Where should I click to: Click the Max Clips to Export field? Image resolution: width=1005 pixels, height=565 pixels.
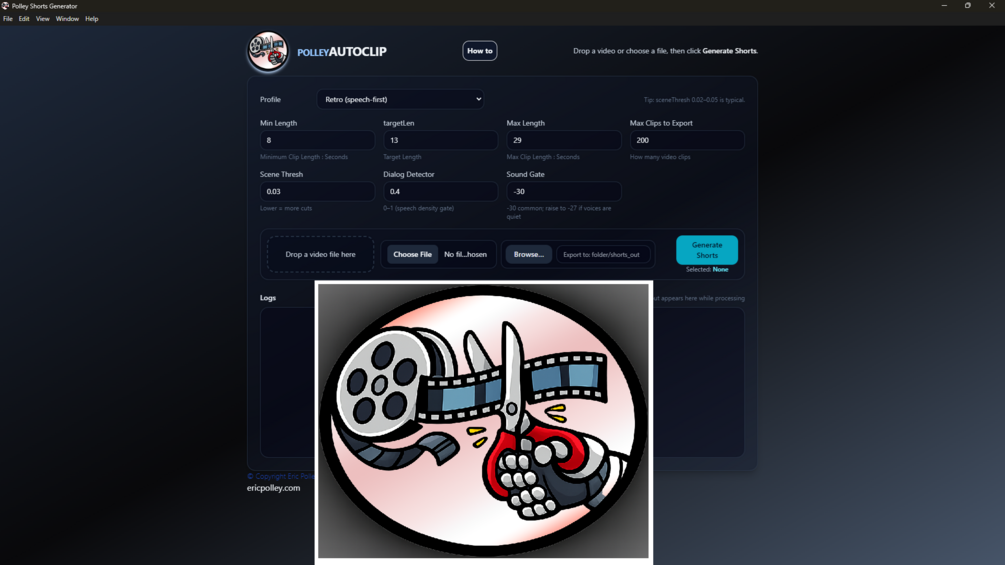pyautogui.click(x=687, y=140)
